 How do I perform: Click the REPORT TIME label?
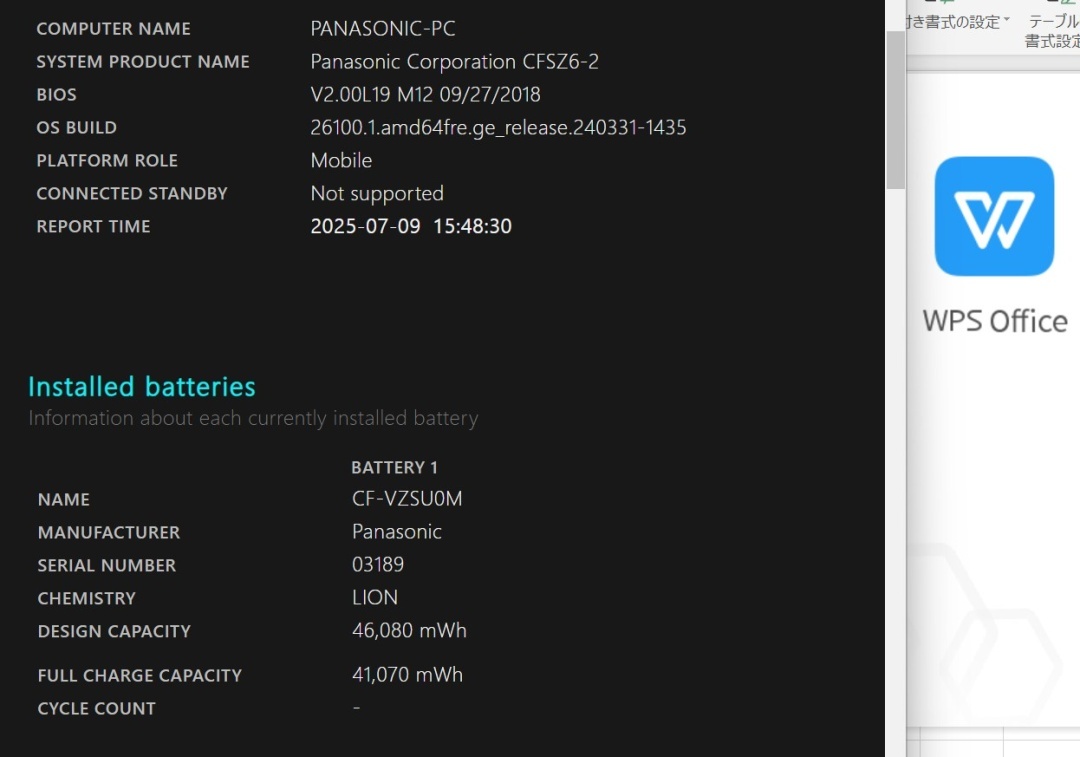point(94,227)
